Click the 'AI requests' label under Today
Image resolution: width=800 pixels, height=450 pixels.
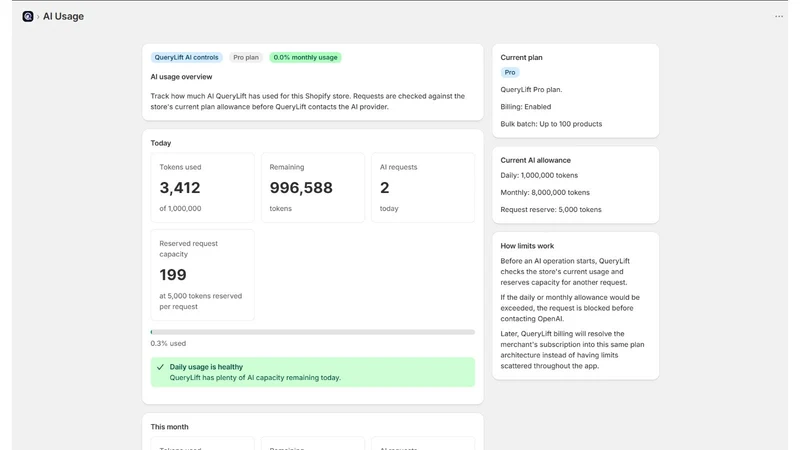pyautogui.click(x=398, y=167)
